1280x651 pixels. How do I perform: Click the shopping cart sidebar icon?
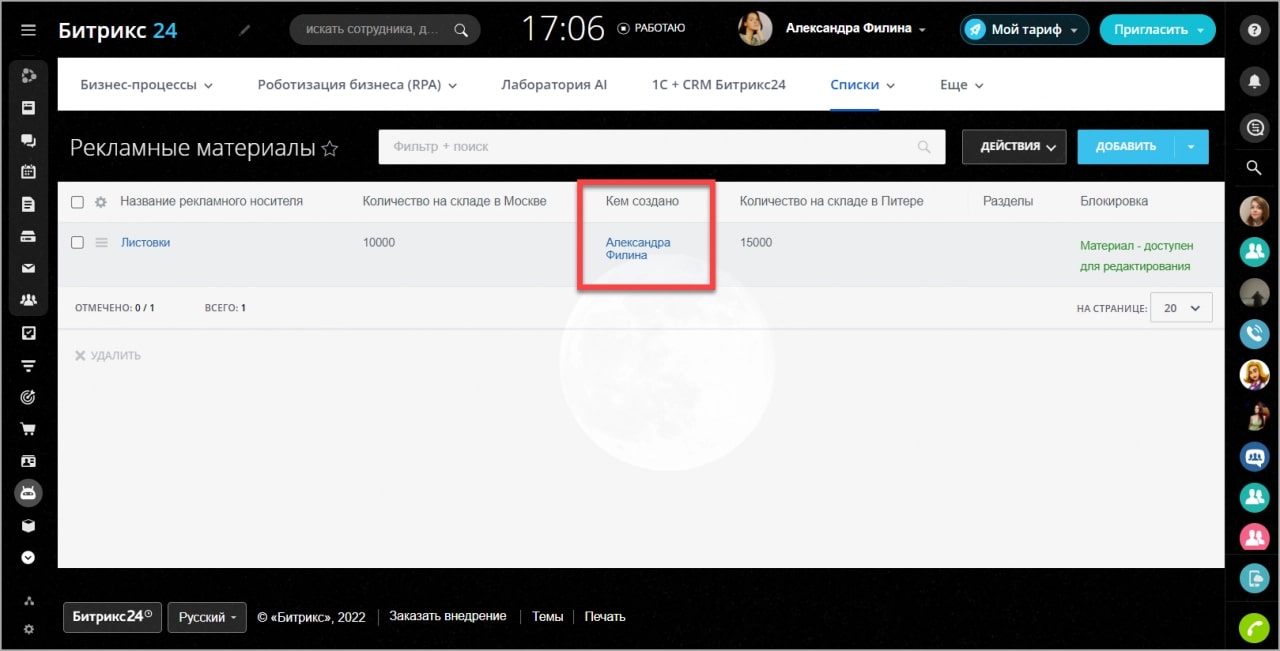tap(28, 429)
